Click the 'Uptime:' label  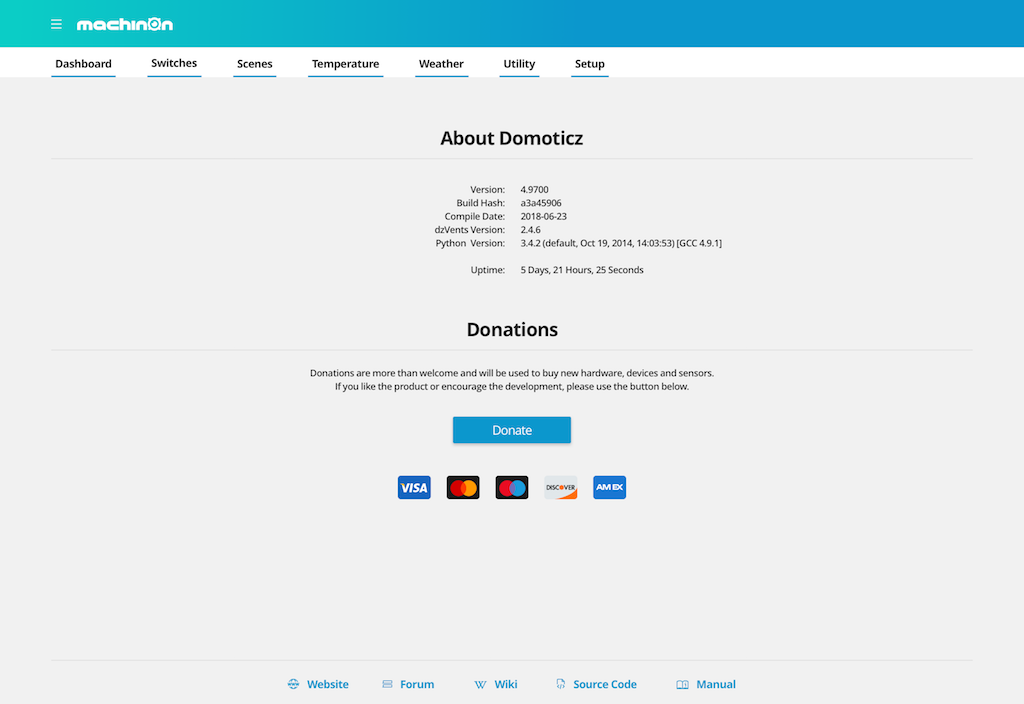click(x=488, y=270)
